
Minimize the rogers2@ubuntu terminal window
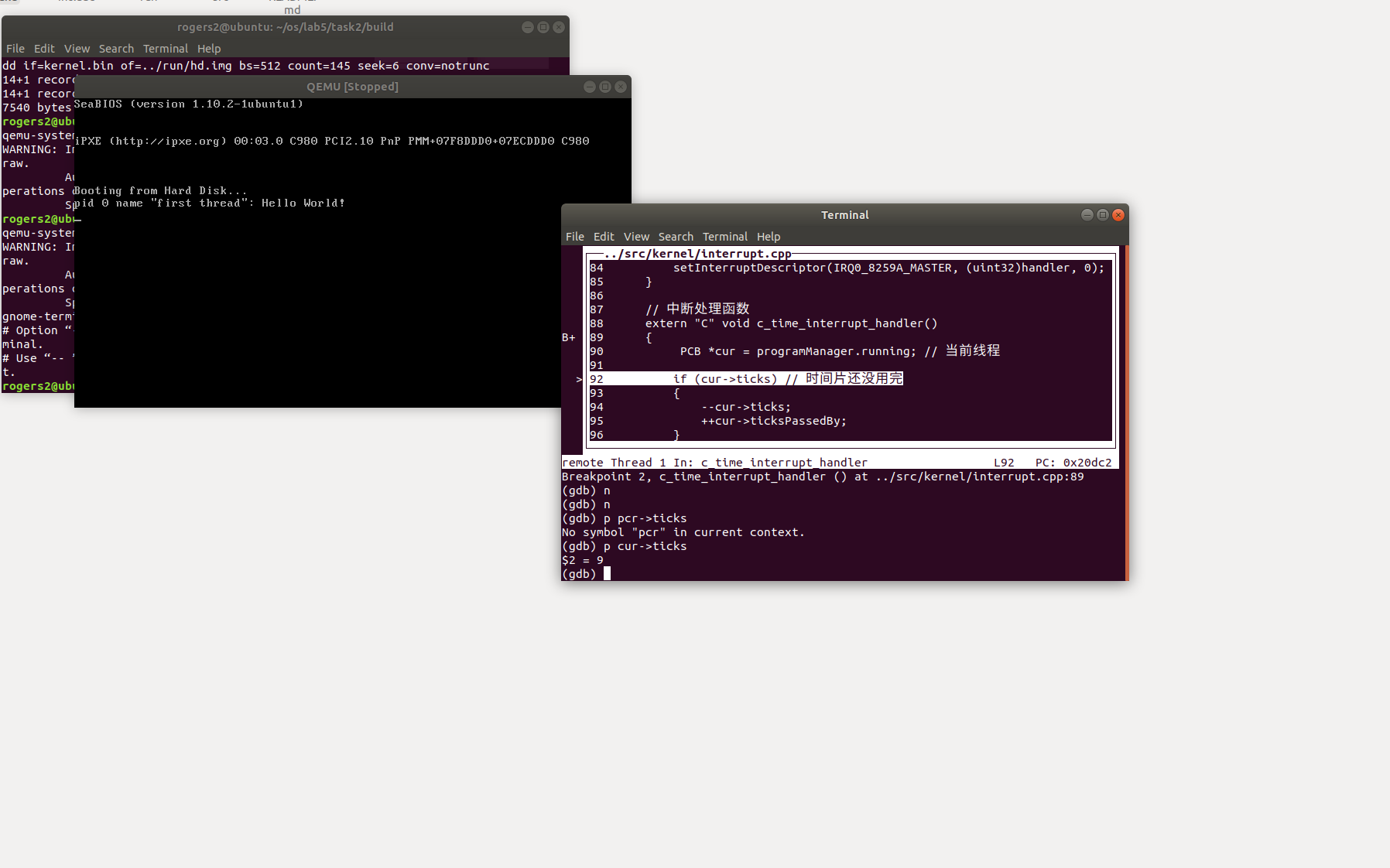(x=527, y=27)
